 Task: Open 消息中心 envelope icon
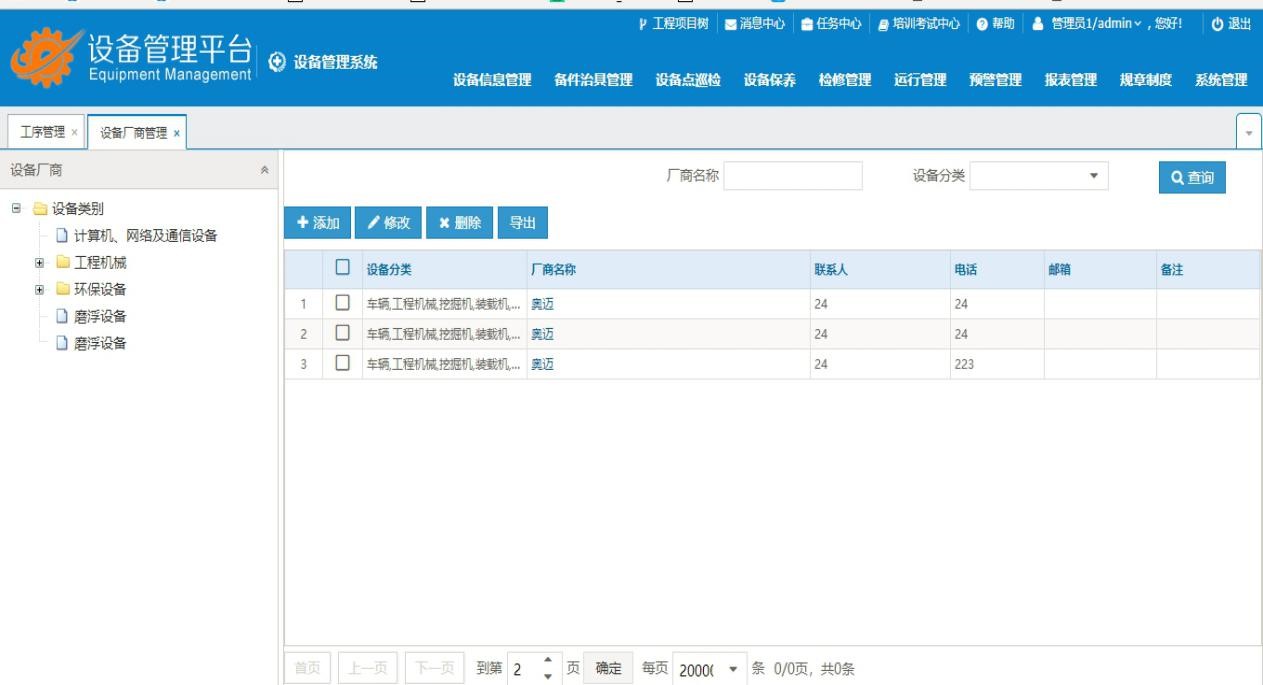pos(730,24)
